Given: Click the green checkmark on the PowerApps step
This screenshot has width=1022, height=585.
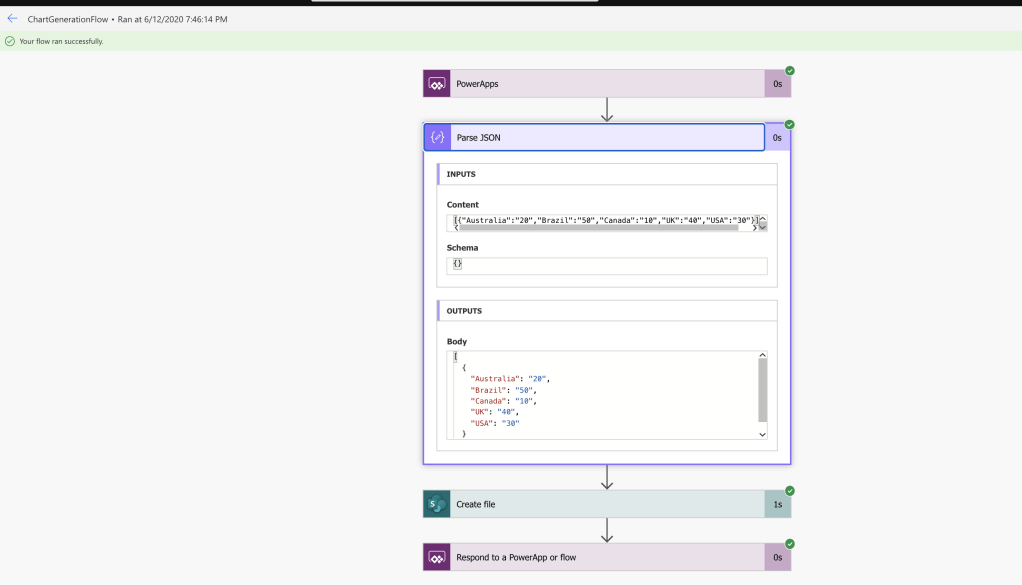Looking at the screenshot, I should point(790,71).
